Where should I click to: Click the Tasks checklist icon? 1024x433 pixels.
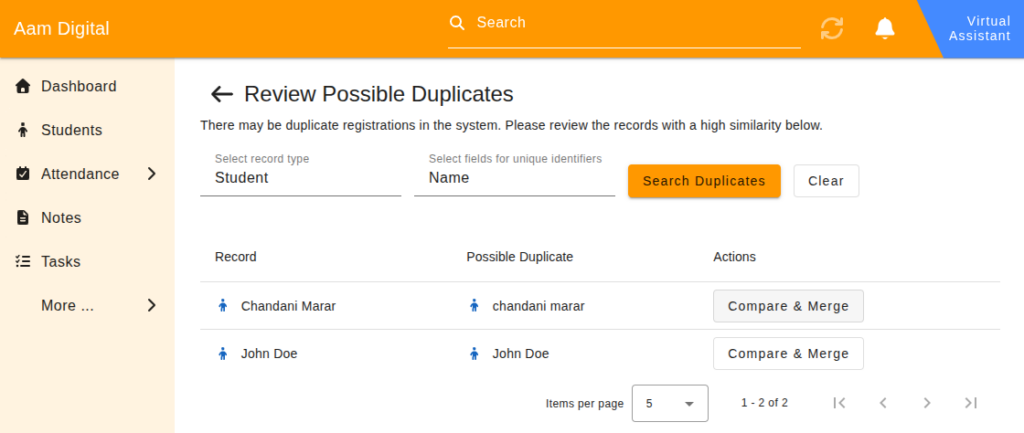click(23, 262)
